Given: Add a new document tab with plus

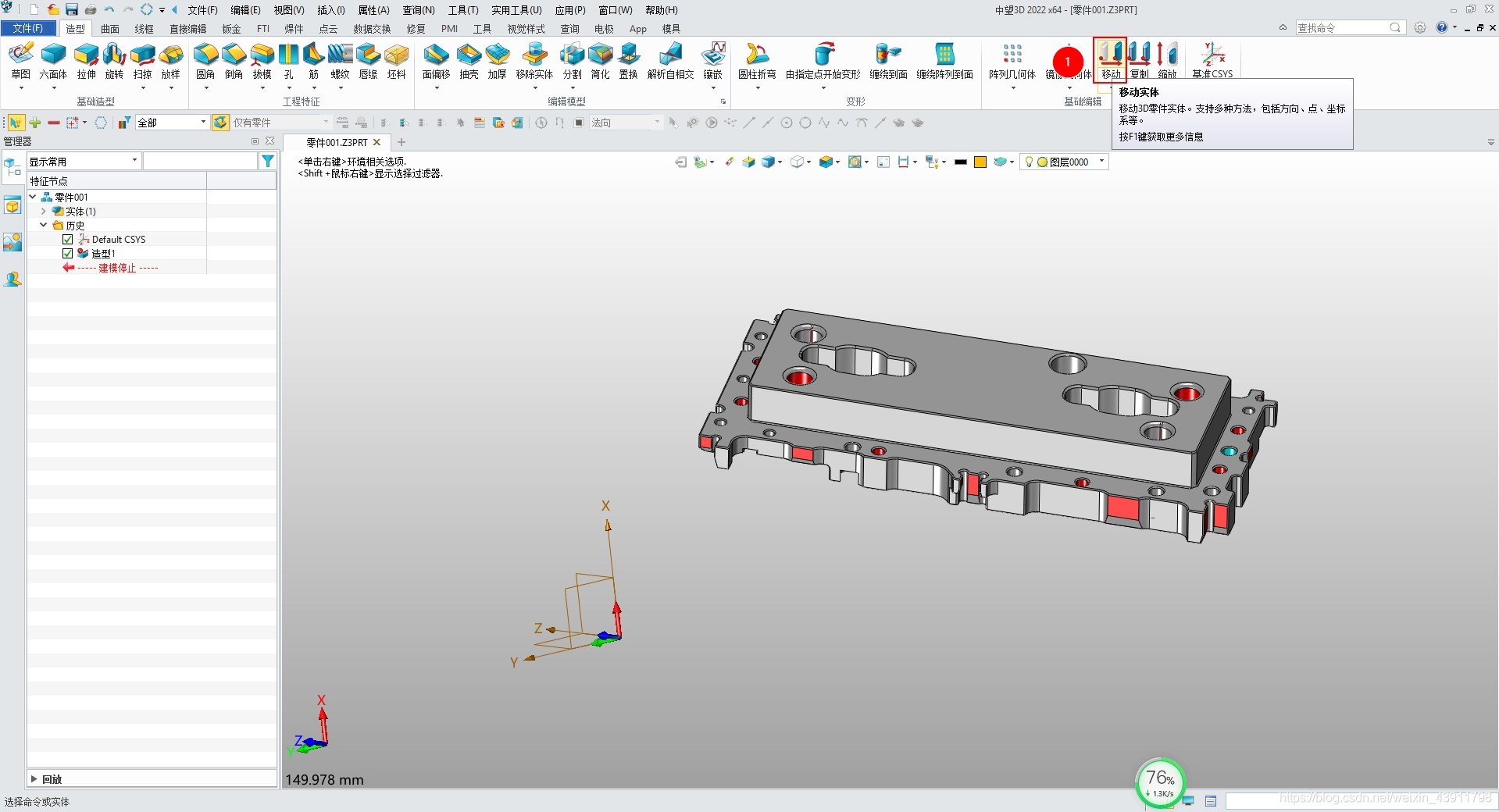Looking at the screenshot, I should [x=402, y=142].
